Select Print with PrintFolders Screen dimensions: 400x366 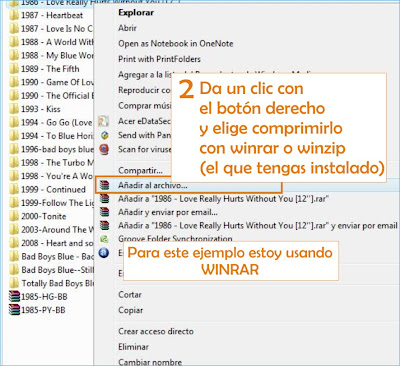(x=159, y=59)
